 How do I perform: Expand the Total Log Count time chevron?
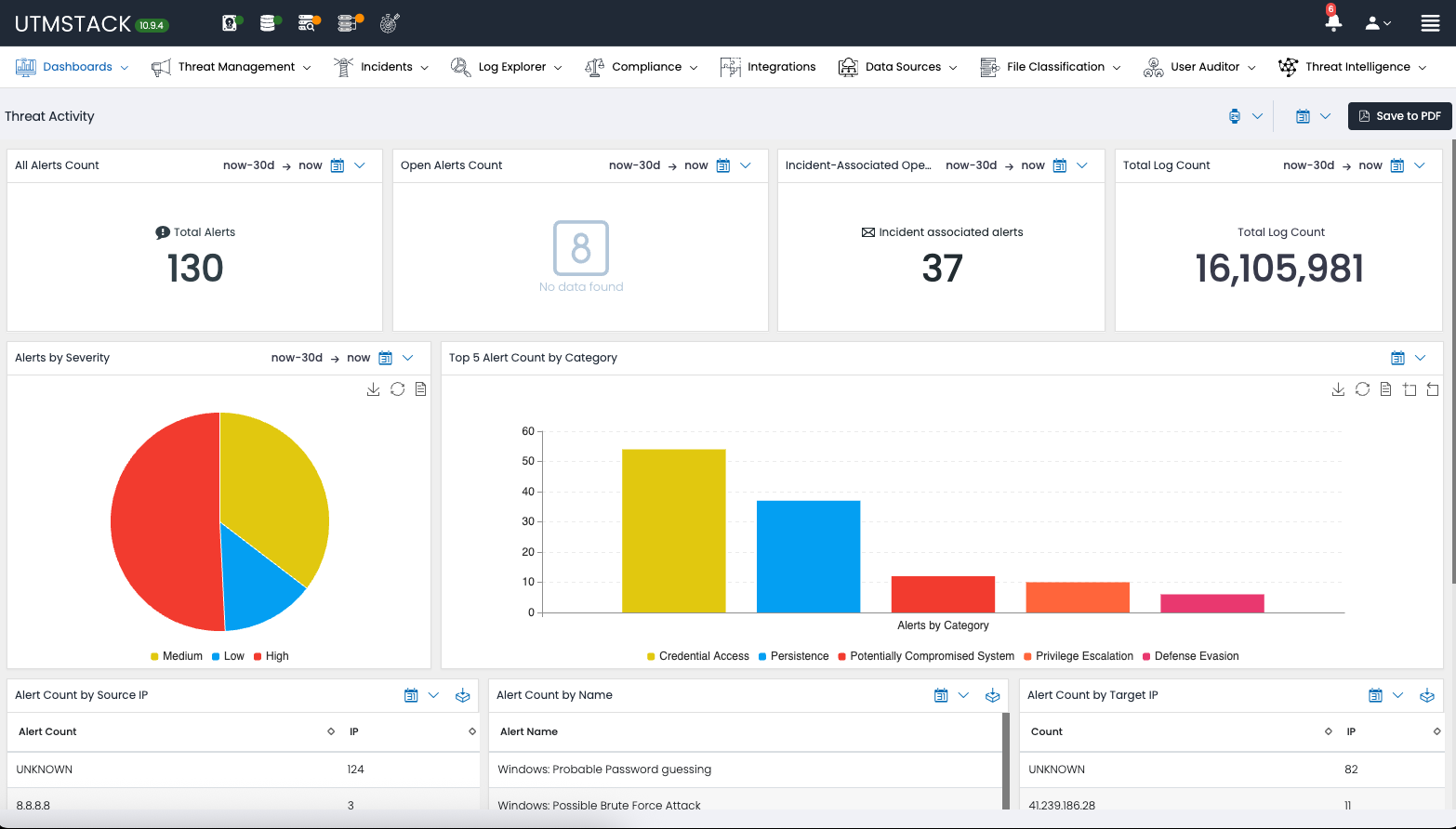point(1420,165)
